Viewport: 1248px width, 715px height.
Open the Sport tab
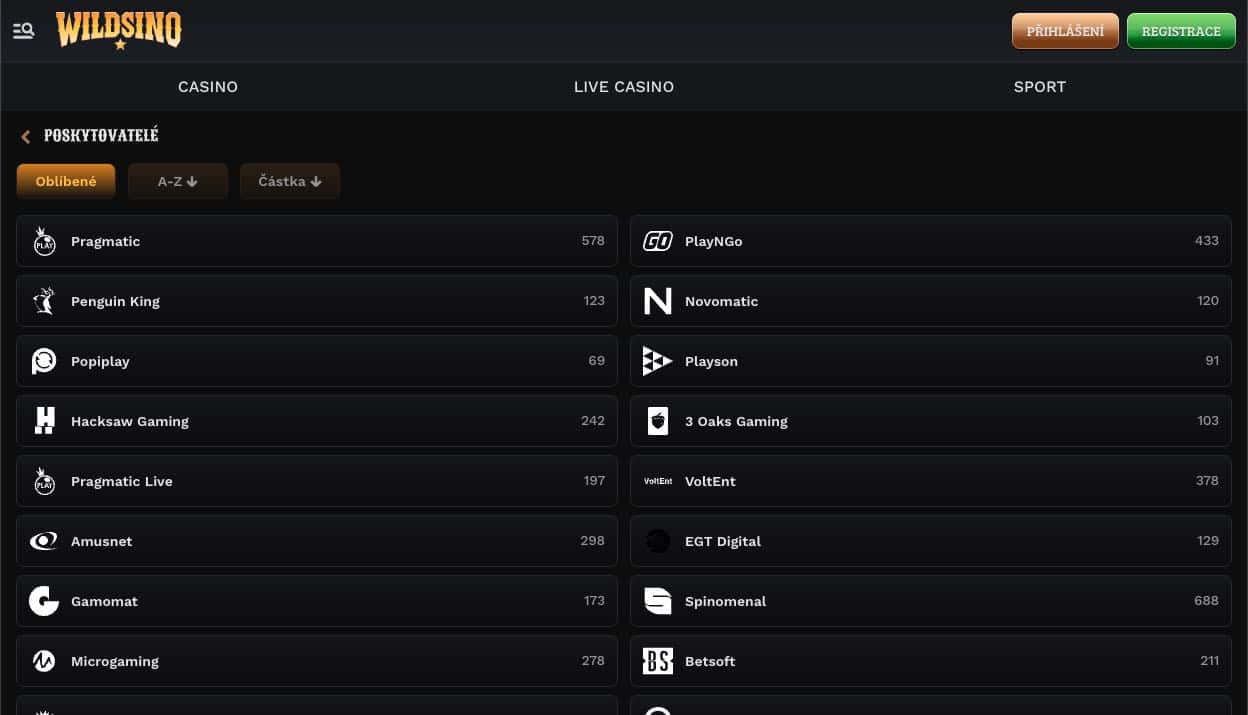(x=1040, y=87)
